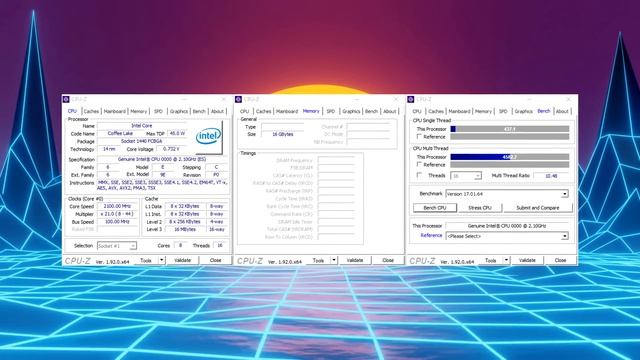Click Validate in the Bench-tab window
The image size is (640, 360).
click(527, 260)
